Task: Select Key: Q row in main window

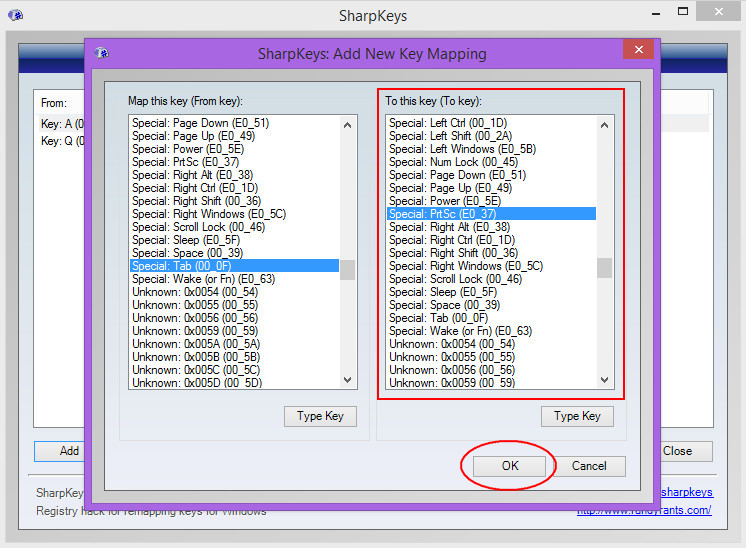Action: pyautogui.click(x=61, y=141)
